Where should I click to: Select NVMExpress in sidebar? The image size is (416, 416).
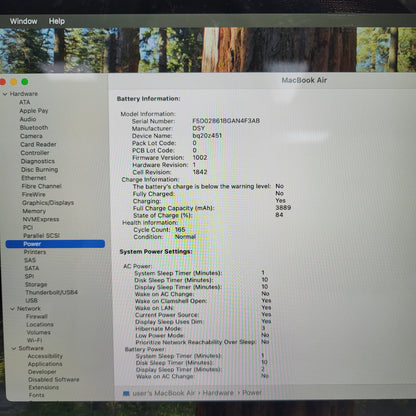[41, 219]
